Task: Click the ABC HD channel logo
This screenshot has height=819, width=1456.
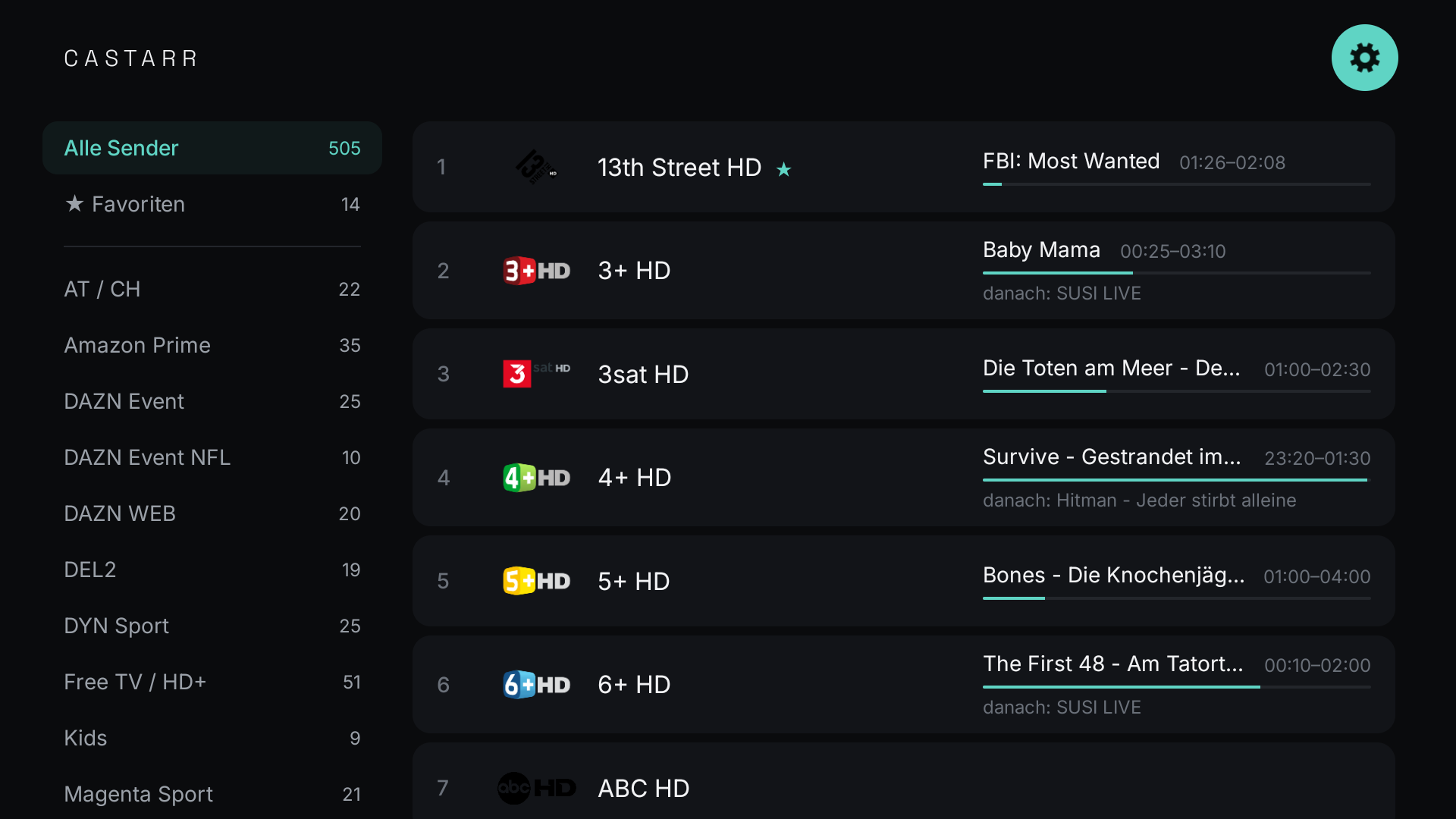Action: pos(536,788)
